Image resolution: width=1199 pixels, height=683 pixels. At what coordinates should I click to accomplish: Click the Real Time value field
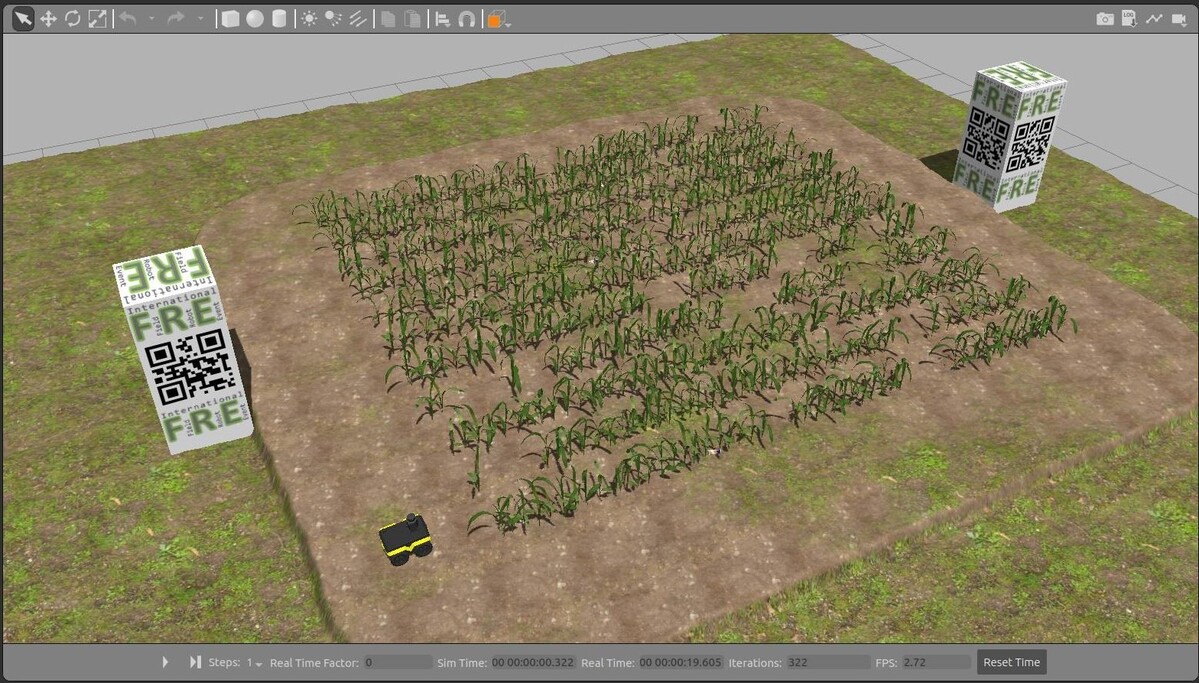pos(682,662)
